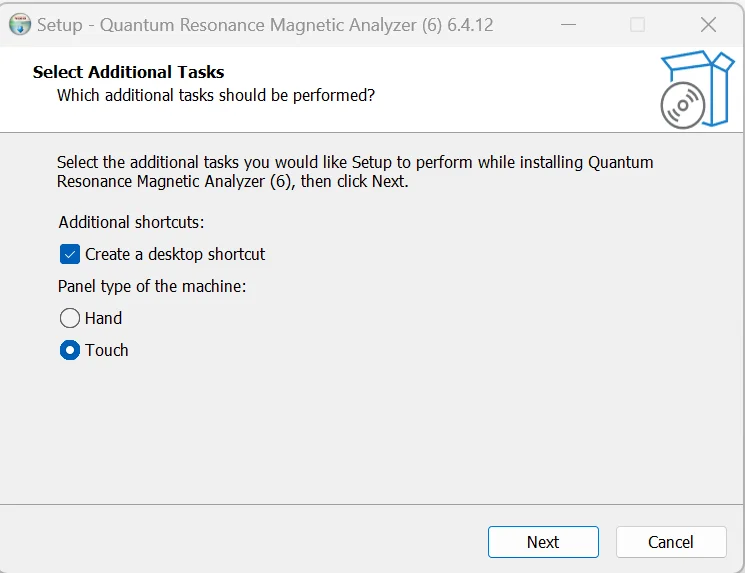Click the Quantum Resonance Magnetic Analyzer title text
The image size is (745, 573).
coord(265,25)
